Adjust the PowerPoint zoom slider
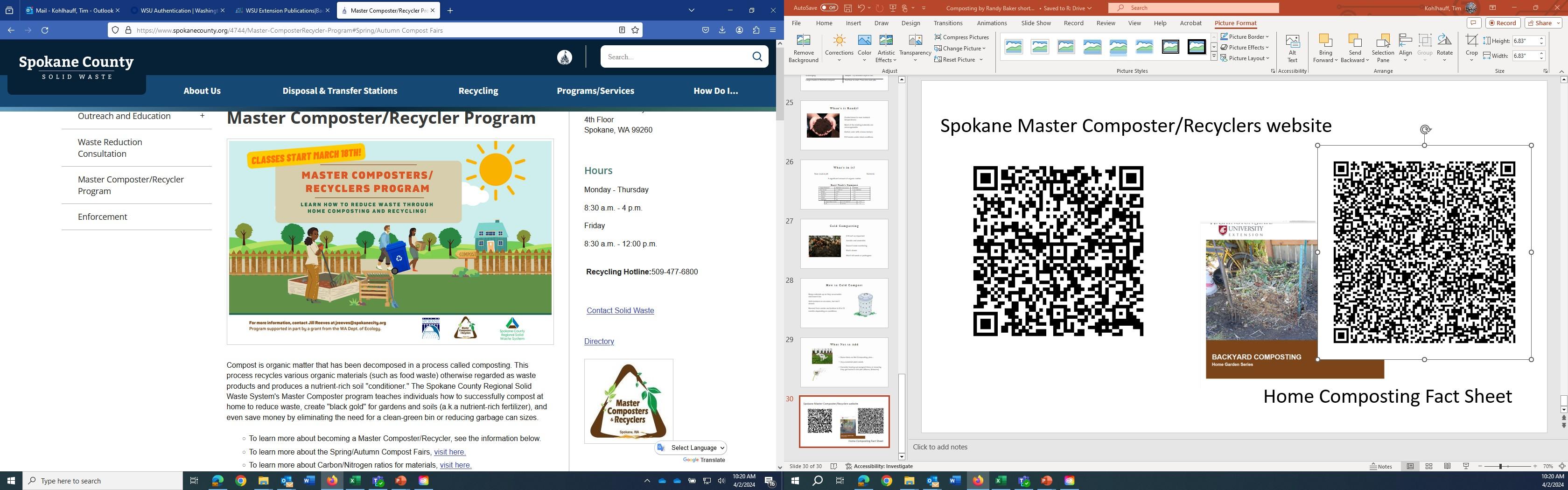The width and height of the screenshot is (1568, 490). pos(1500,466)
